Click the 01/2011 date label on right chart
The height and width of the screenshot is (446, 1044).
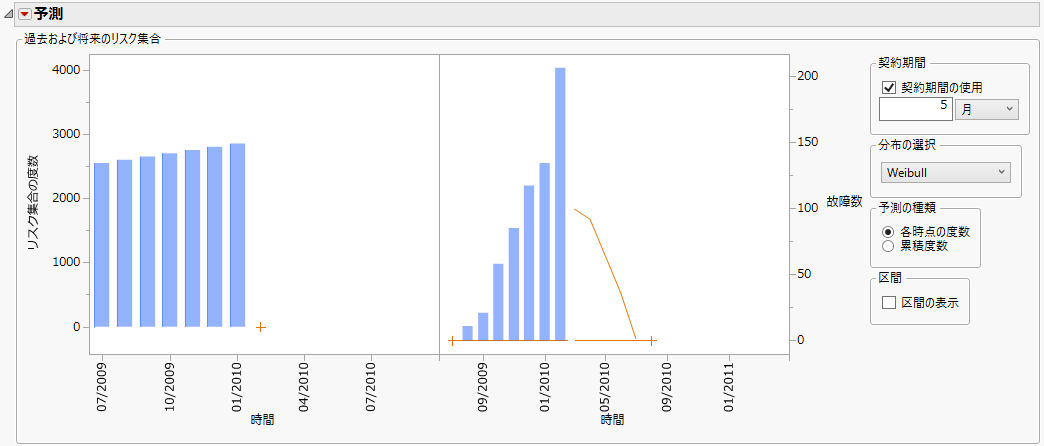(x=729, y=386)
